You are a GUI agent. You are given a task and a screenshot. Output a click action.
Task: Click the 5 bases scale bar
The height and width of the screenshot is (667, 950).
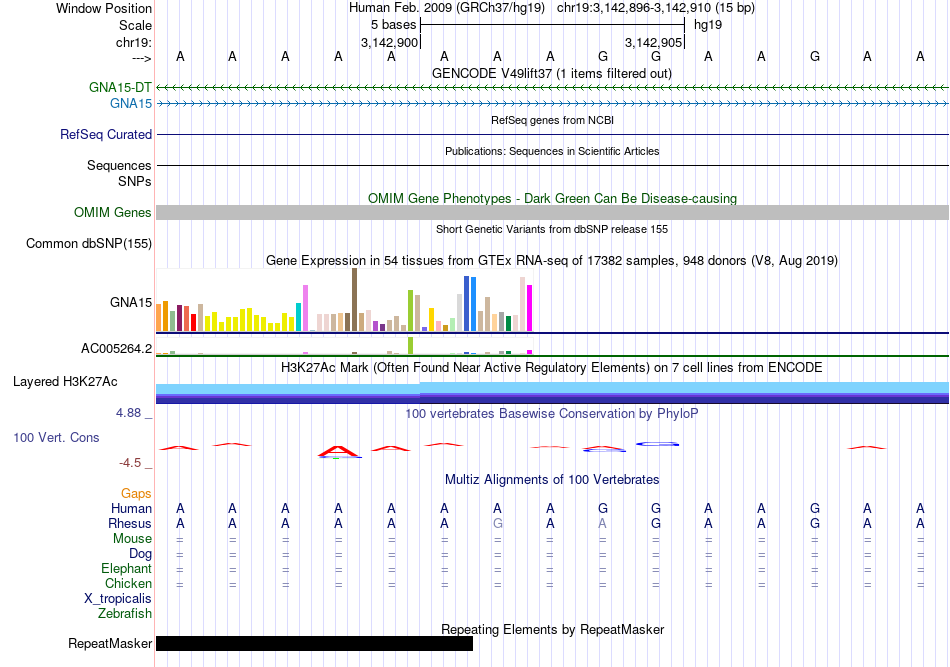click(x=553, y=25)
